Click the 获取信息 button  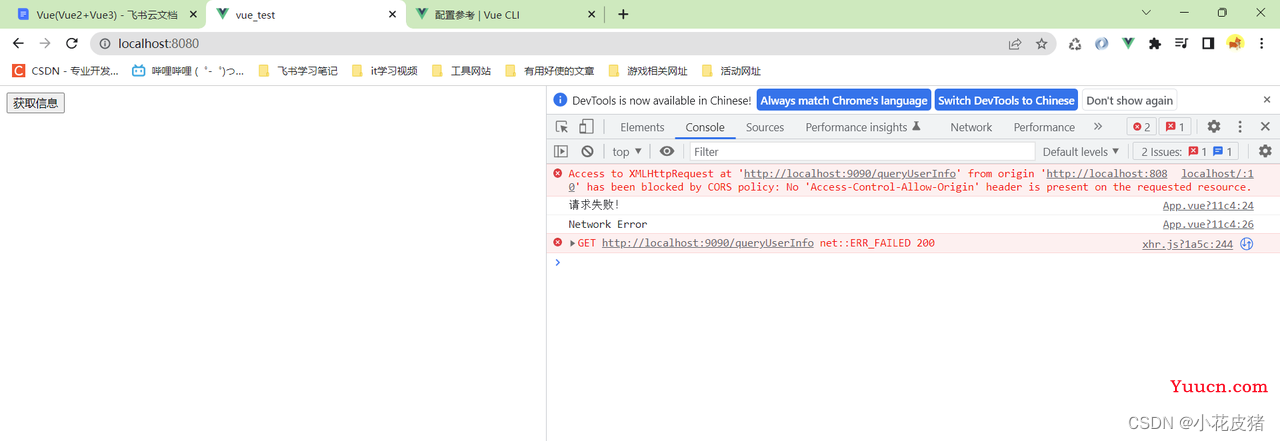(35, 103)
